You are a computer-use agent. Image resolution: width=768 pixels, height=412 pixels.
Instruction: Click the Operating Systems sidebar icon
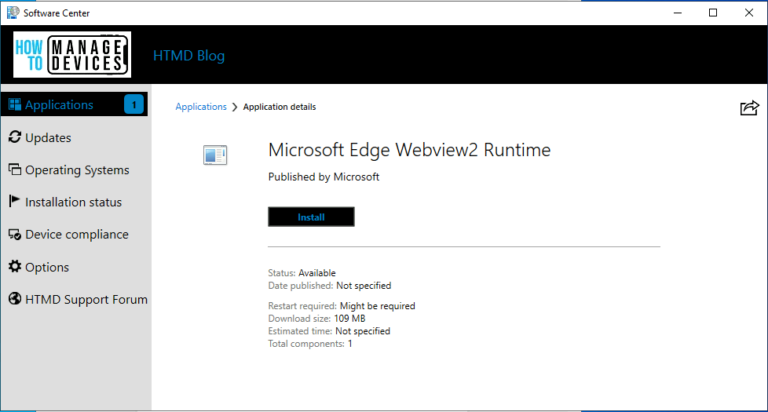(14, 170)
